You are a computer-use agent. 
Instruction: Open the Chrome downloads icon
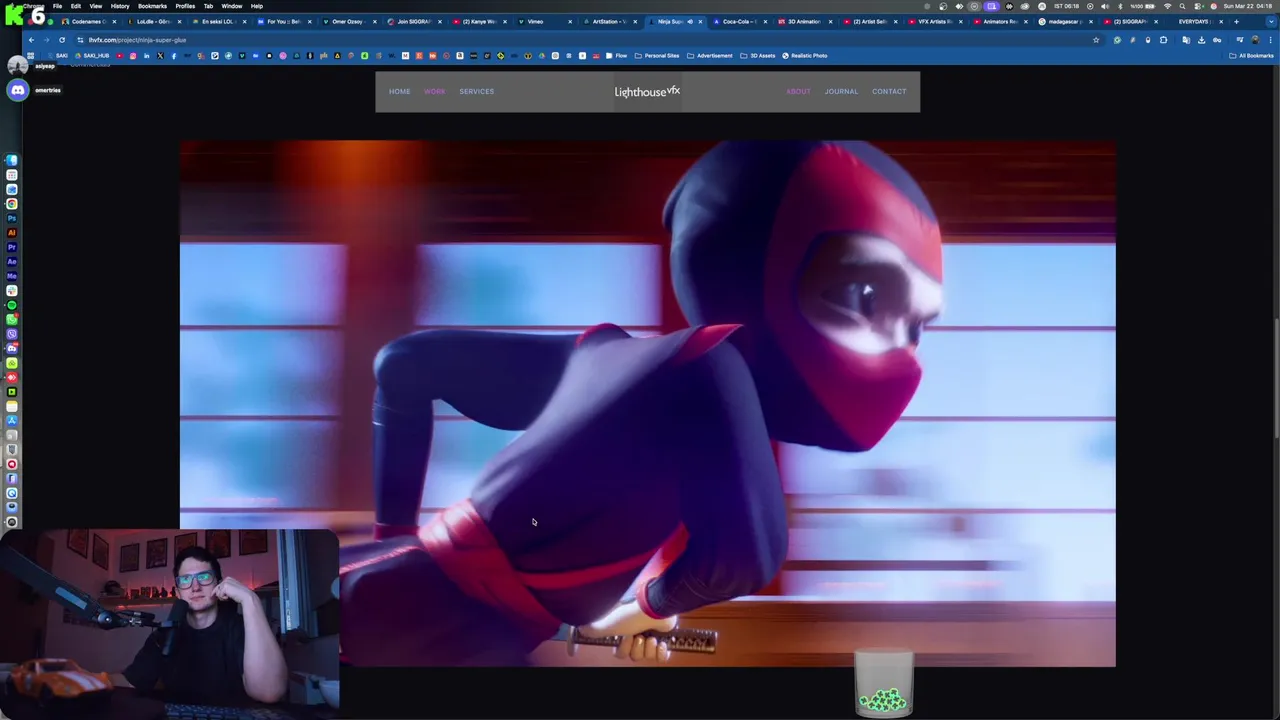(1201, 40)
